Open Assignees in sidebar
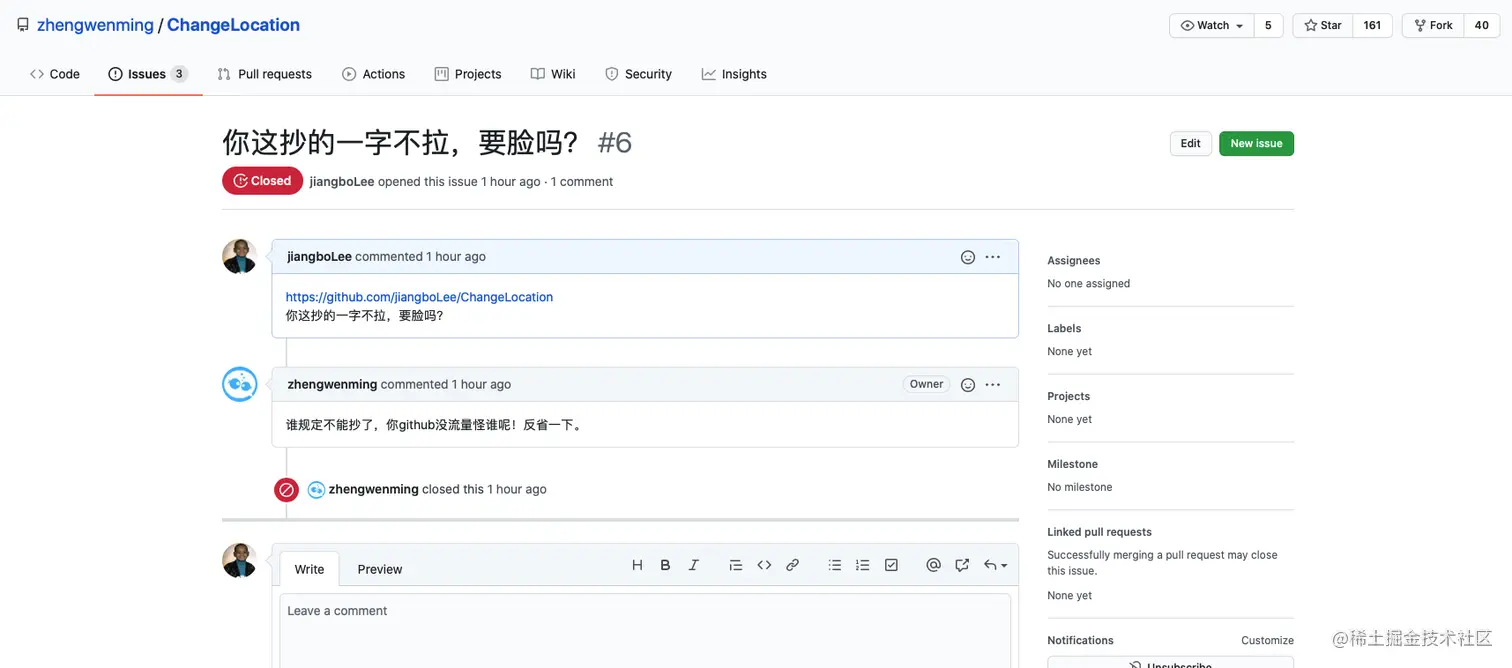 click(x=1074, y=261)
